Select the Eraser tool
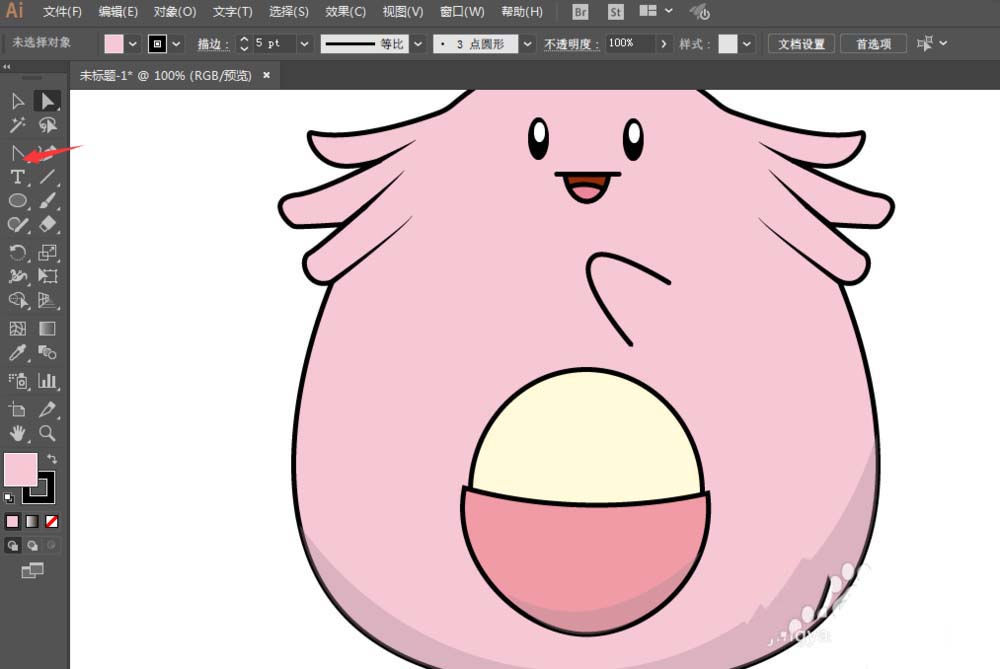The image size is (1000, 669). pyautogui.click(x=48, y=224)
